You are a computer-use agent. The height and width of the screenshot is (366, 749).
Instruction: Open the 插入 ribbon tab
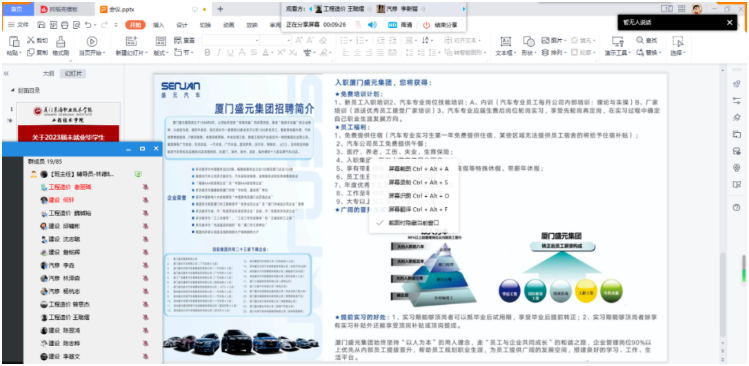coord(158,25)
